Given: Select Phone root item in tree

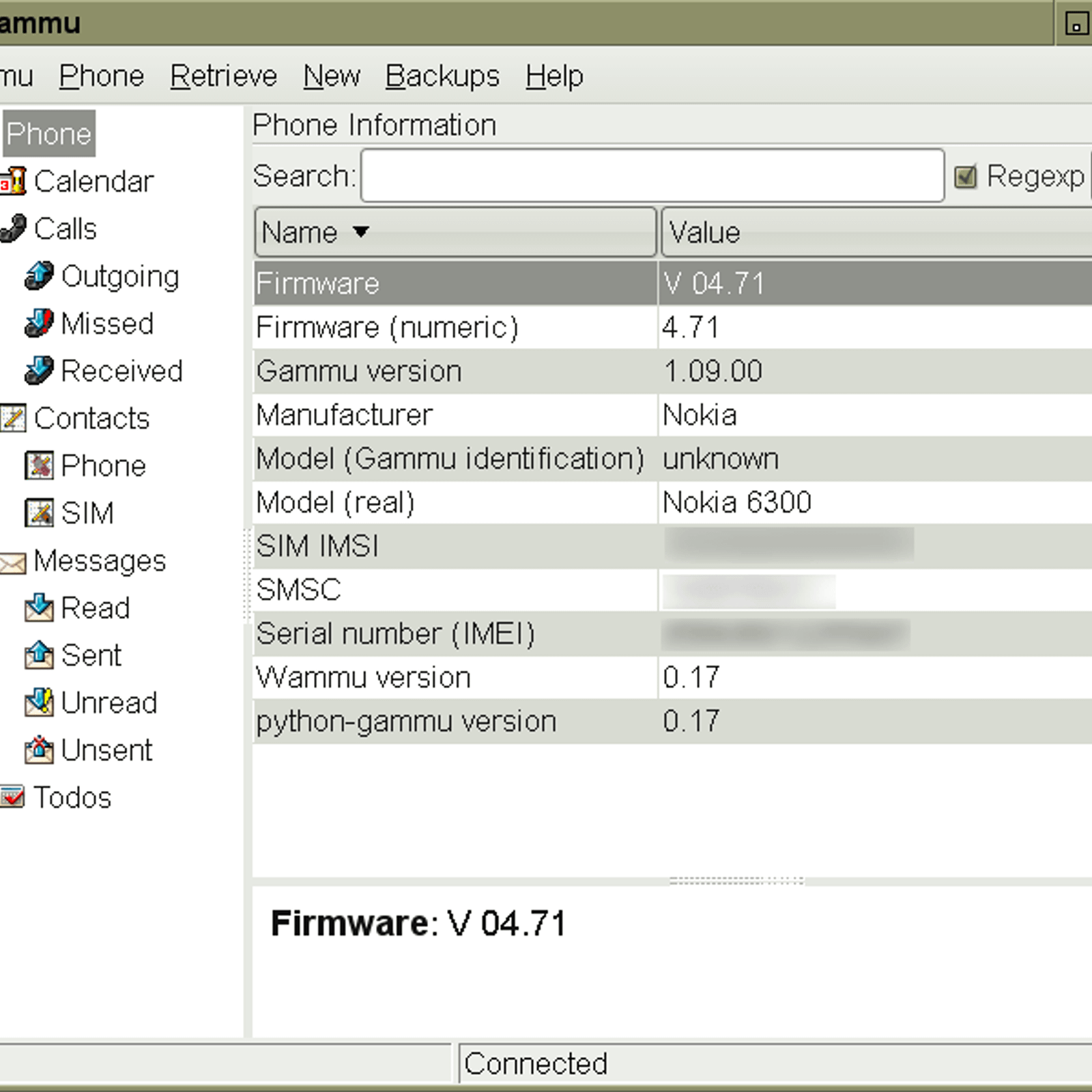Looking at the screenshot, I should 49,134.
